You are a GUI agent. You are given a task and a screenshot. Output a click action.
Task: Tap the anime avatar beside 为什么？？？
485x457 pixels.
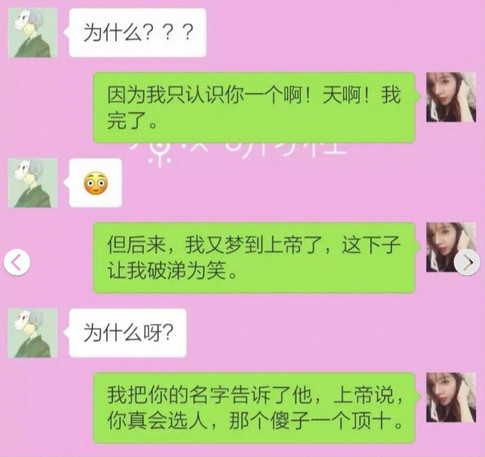(x=32, y=33)
